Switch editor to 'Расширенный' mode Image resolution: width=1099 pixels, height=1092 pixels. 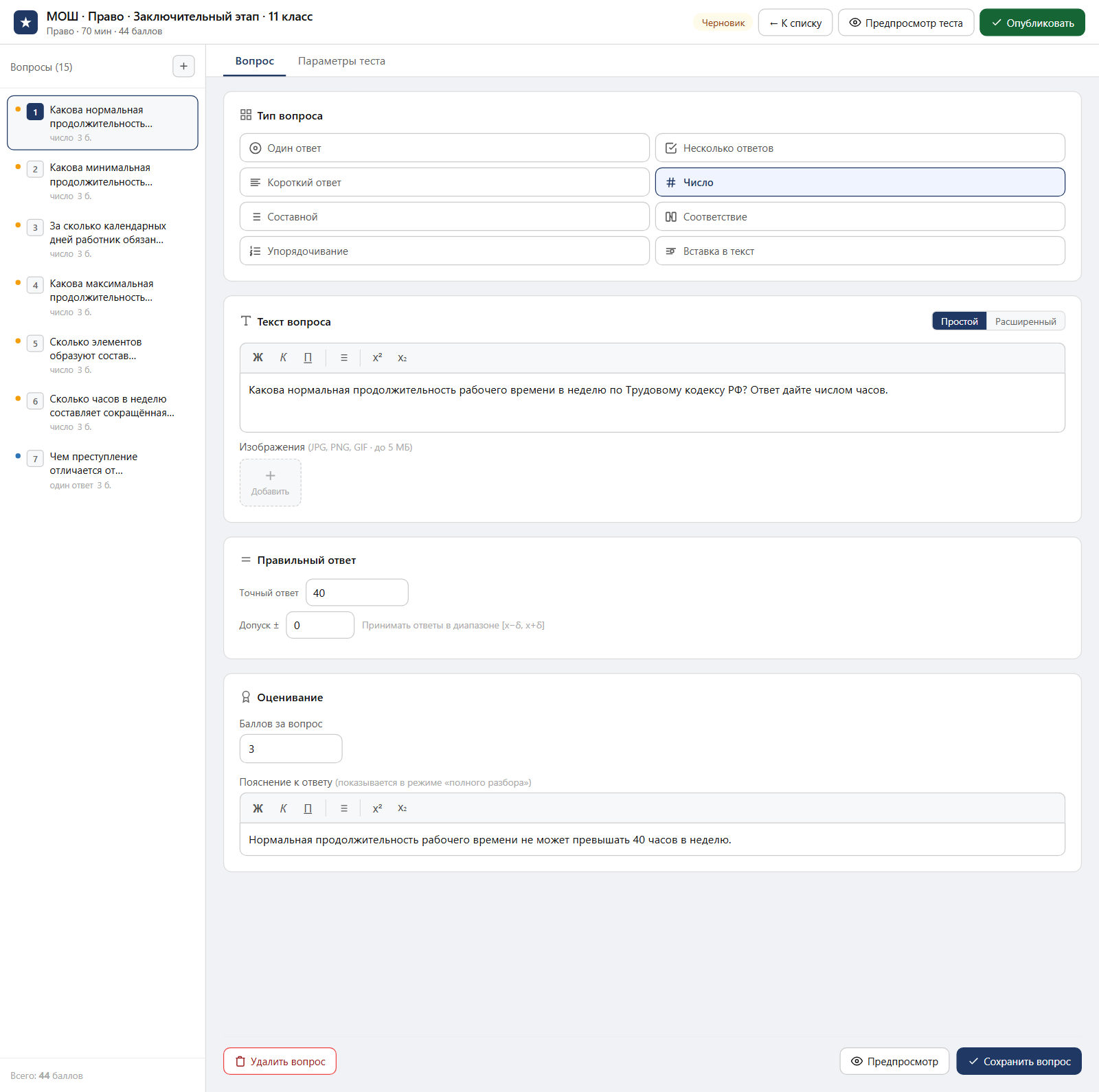coord(1026,321)
